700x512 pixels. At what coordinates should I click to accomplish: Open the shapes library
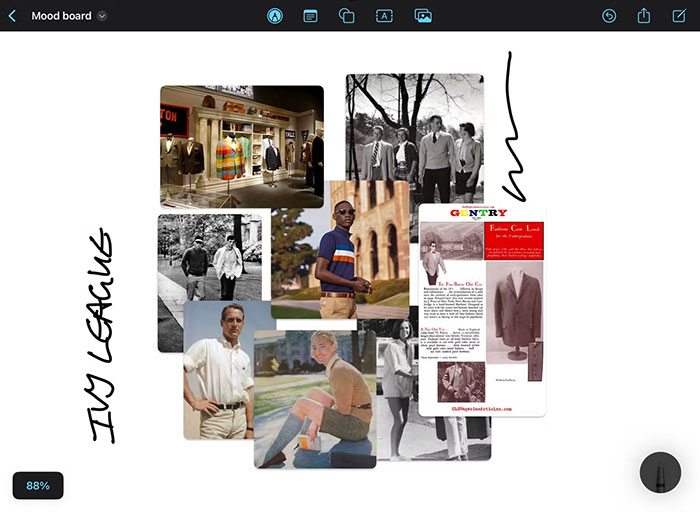click(347, 16)
